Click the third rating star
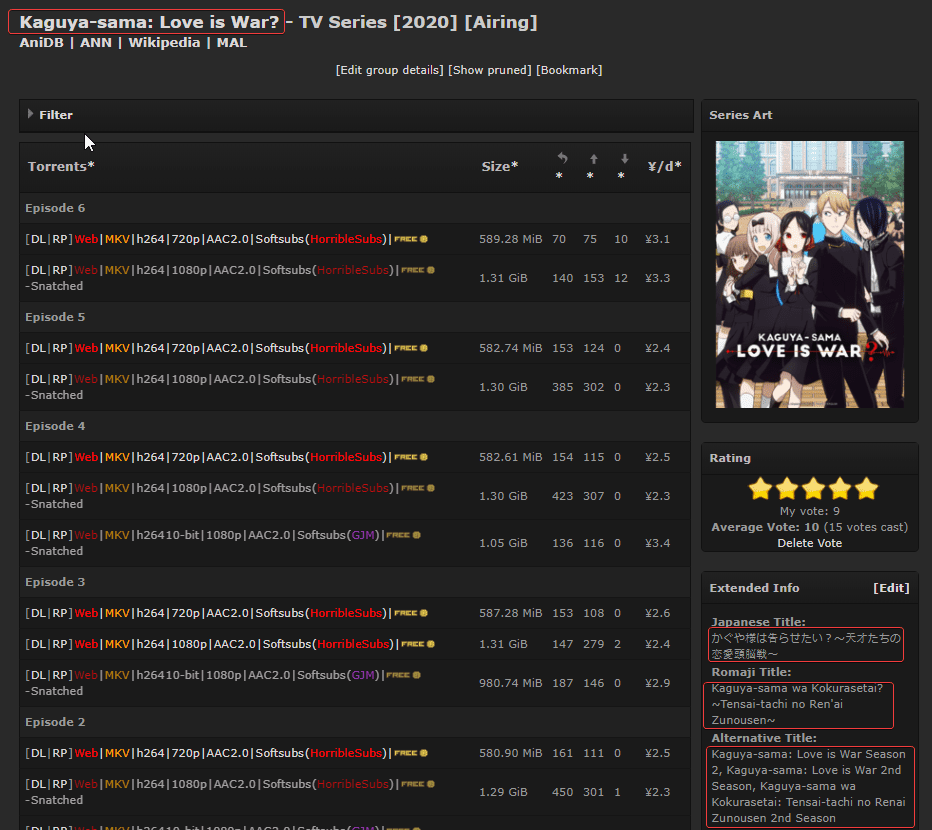The height and width of the screenshot is (830, 932). (x=813, y=489)
